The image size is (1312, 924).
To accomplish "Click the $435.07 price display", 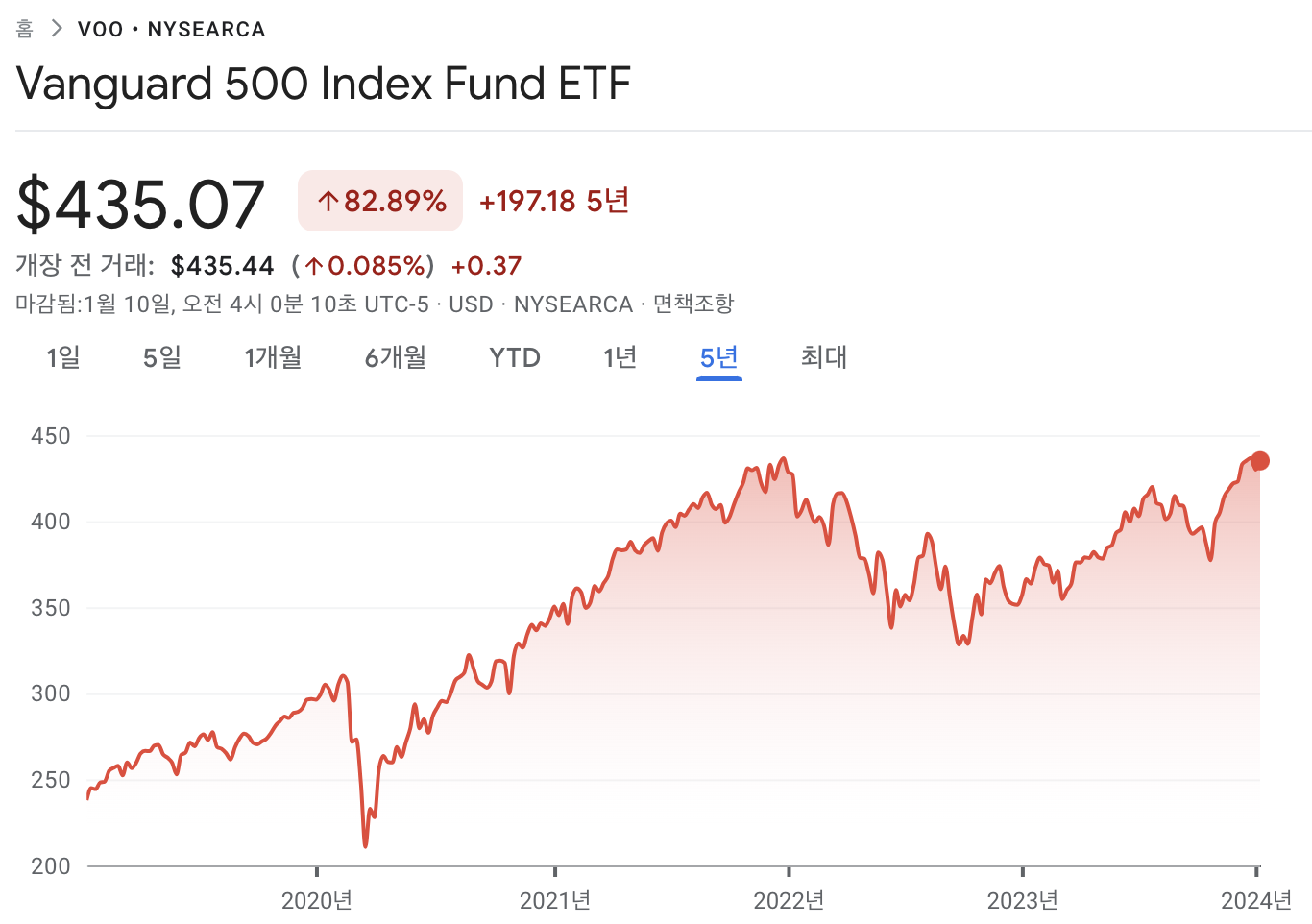I will (x=140, y=201).
